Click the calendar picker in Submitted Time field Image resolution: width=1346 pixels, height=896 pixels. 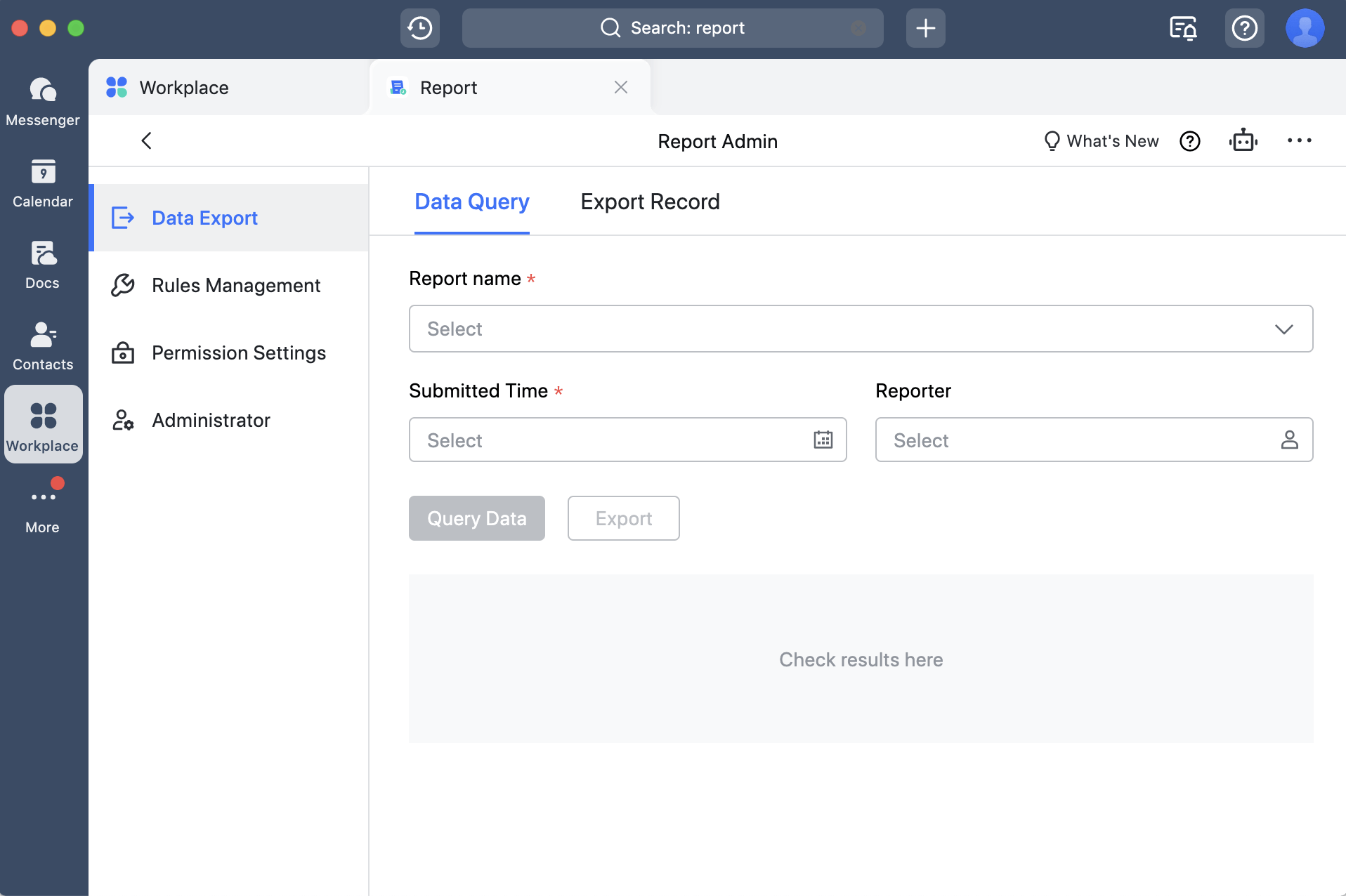tap(823, 440)
